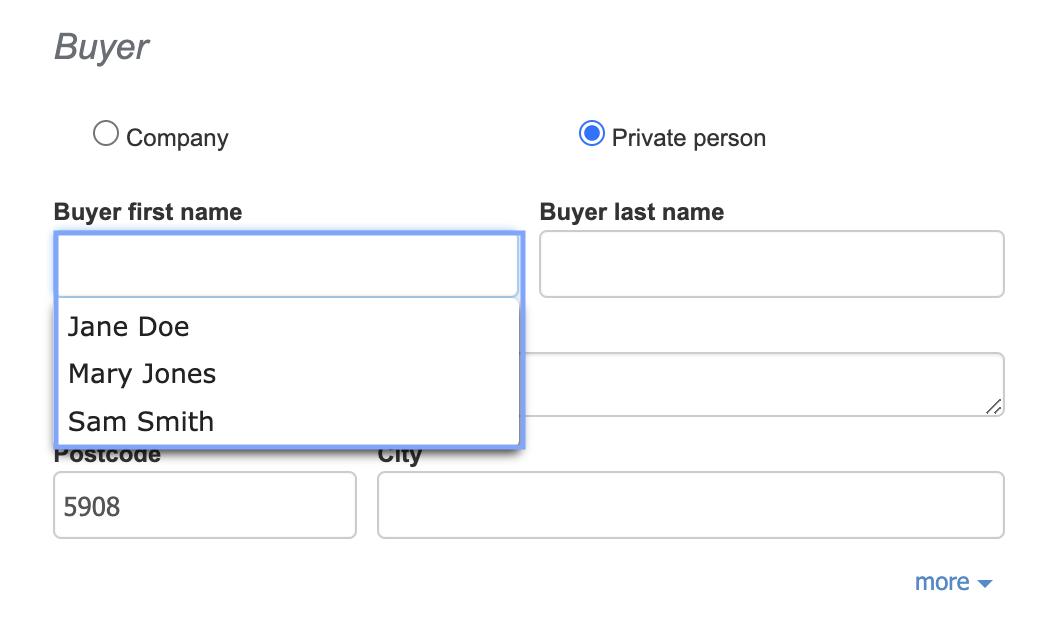This screenshot has height=628, width=1046.
Task: Click the Buyer last name label
Action: [x=632, y=212]
